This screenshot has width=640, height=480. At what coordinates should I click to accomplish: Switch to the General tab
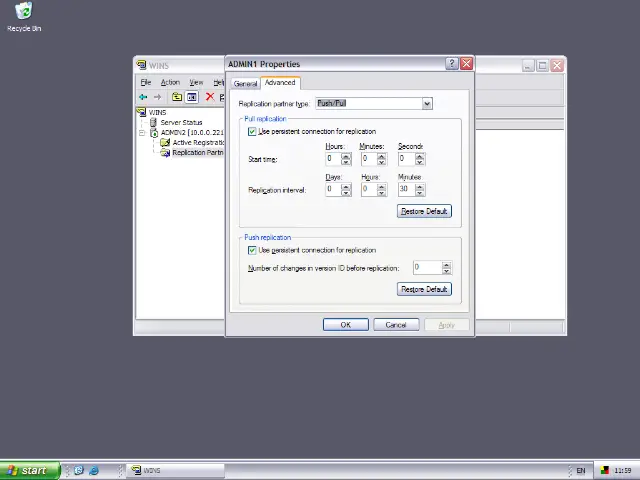tap(245, 84)
